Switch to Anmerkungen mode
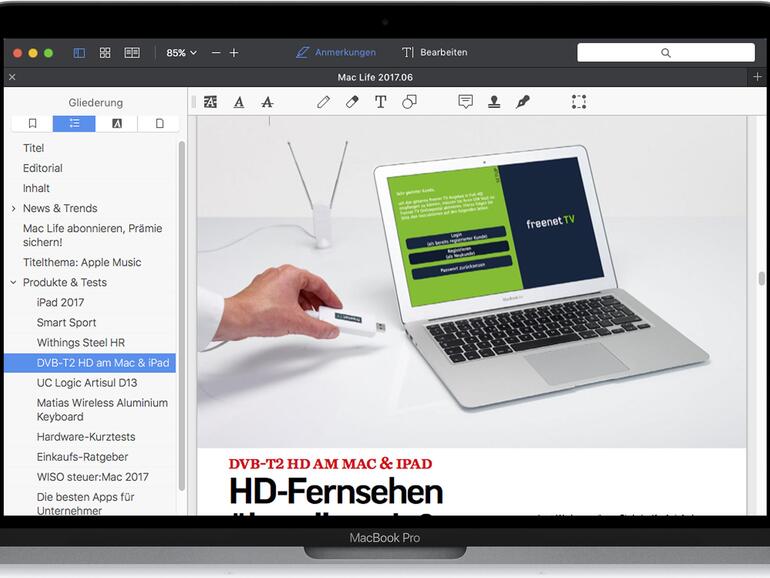The height and width of the screenshot is (578, 770). pos(336,52)
